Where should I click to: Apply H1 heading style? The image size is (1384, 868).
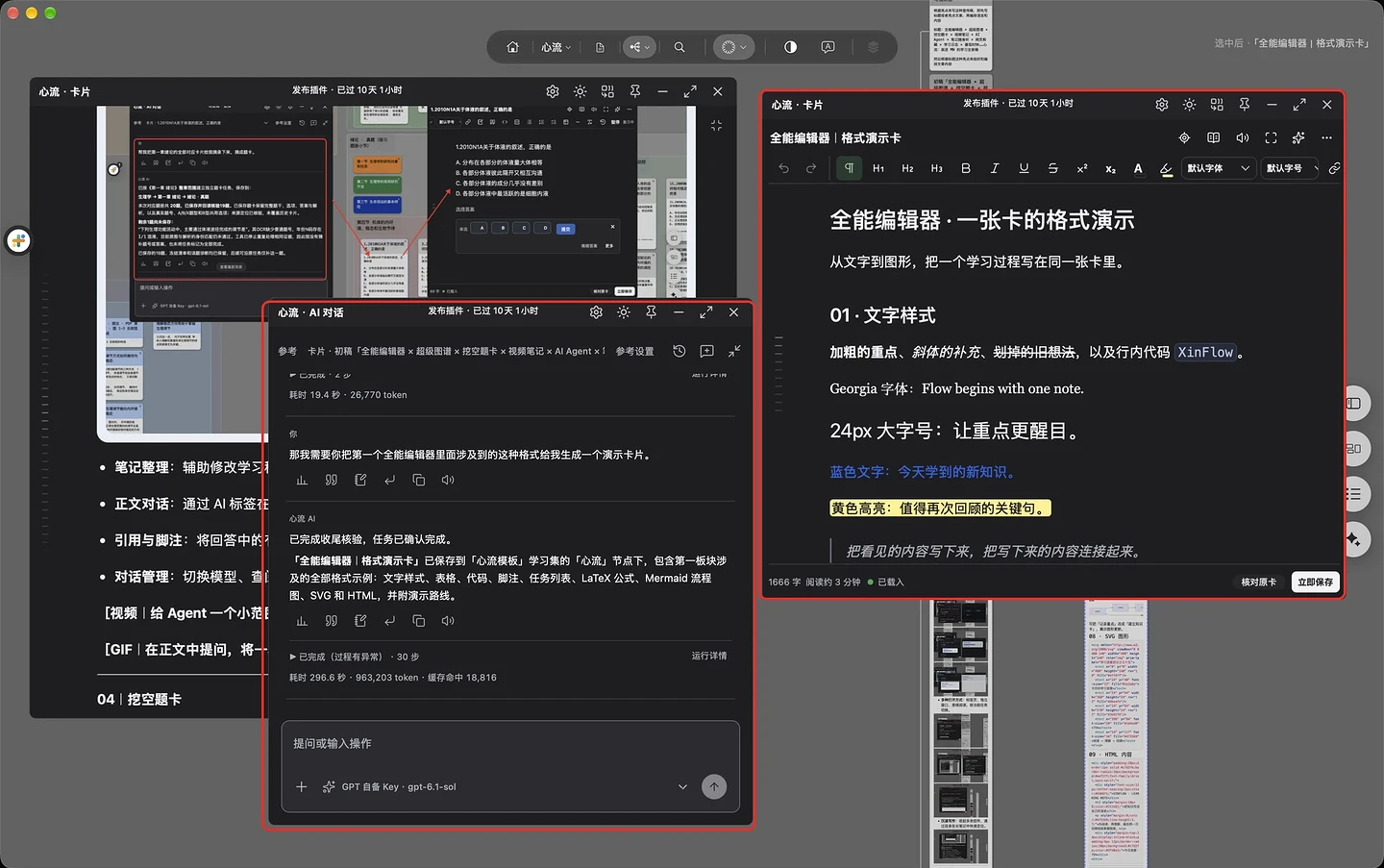tap(878, 168)
